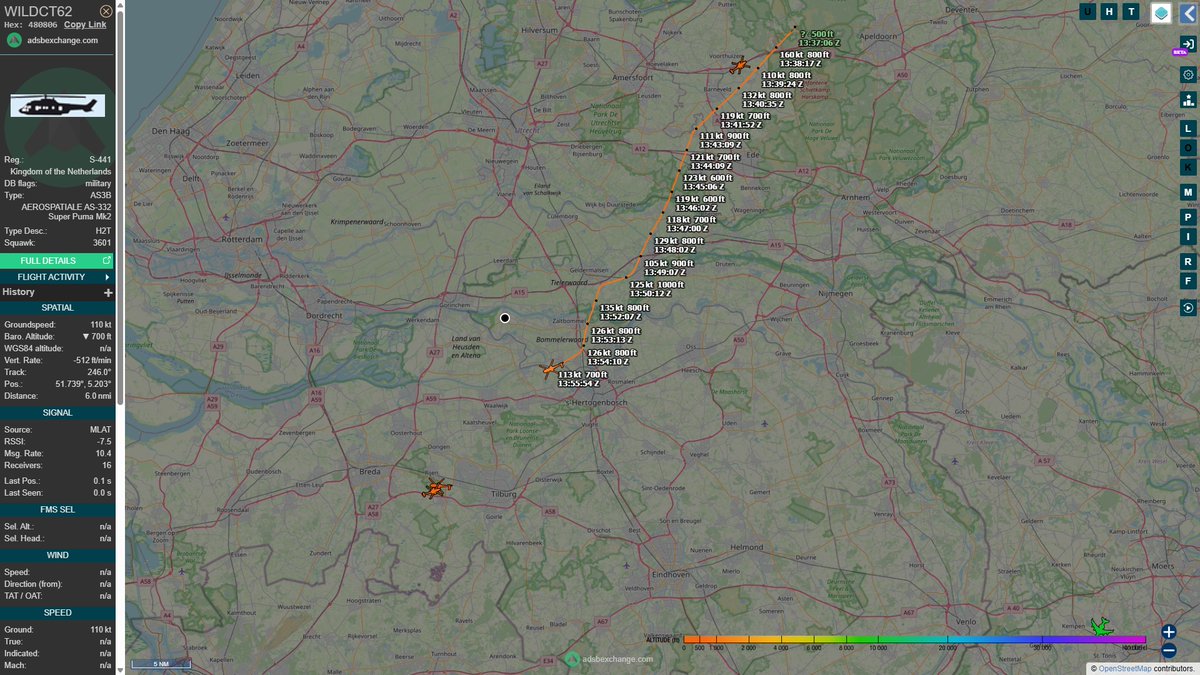The width and height of the screenshot is (1200, 675).
Task: Collapse the sidebar with the left-arrow button
Action: 1188,13
